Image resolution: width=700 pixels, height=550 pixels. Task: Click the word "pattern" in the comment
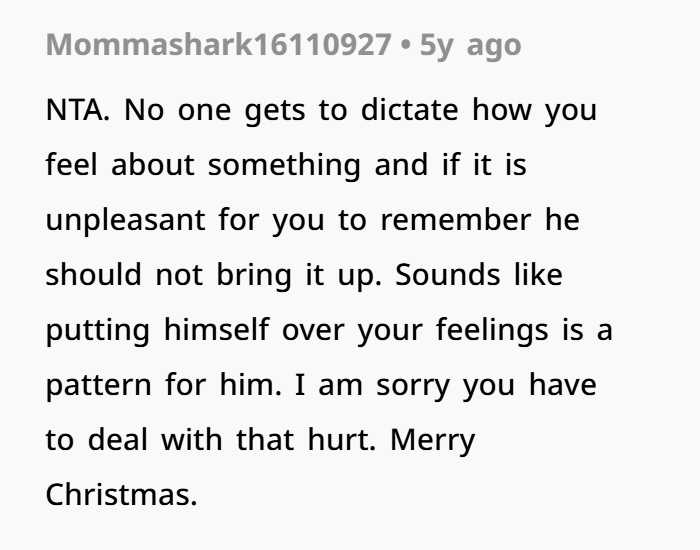(x=96, y=385)
